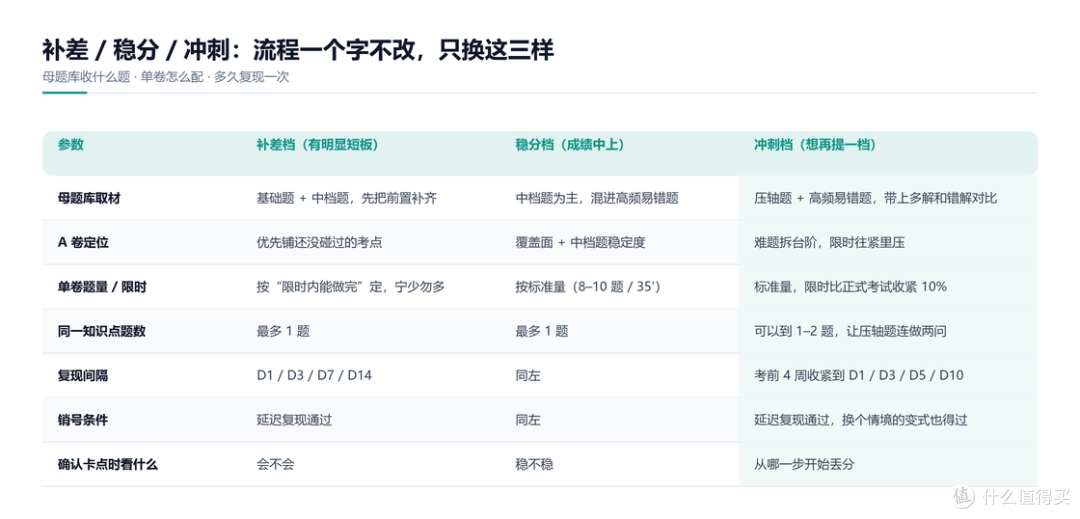Select the 参数 column header
This screenshot has height=519, width=1080.
pyautogui.click(x=71, y=145)
